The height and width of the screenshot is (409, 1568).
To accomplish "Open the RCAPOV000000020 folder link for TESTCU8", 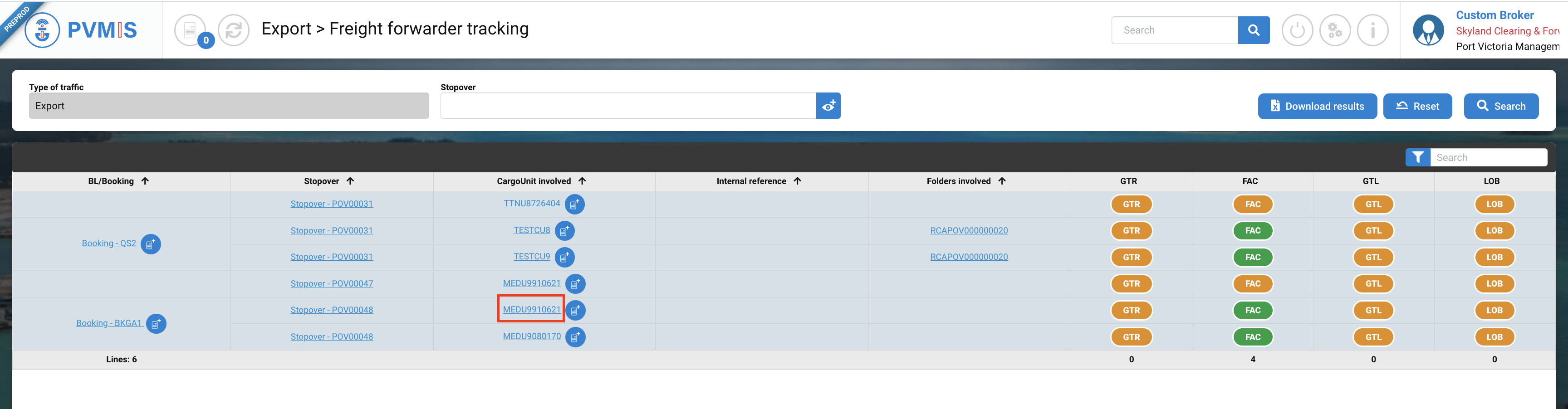I will point(969,231).
